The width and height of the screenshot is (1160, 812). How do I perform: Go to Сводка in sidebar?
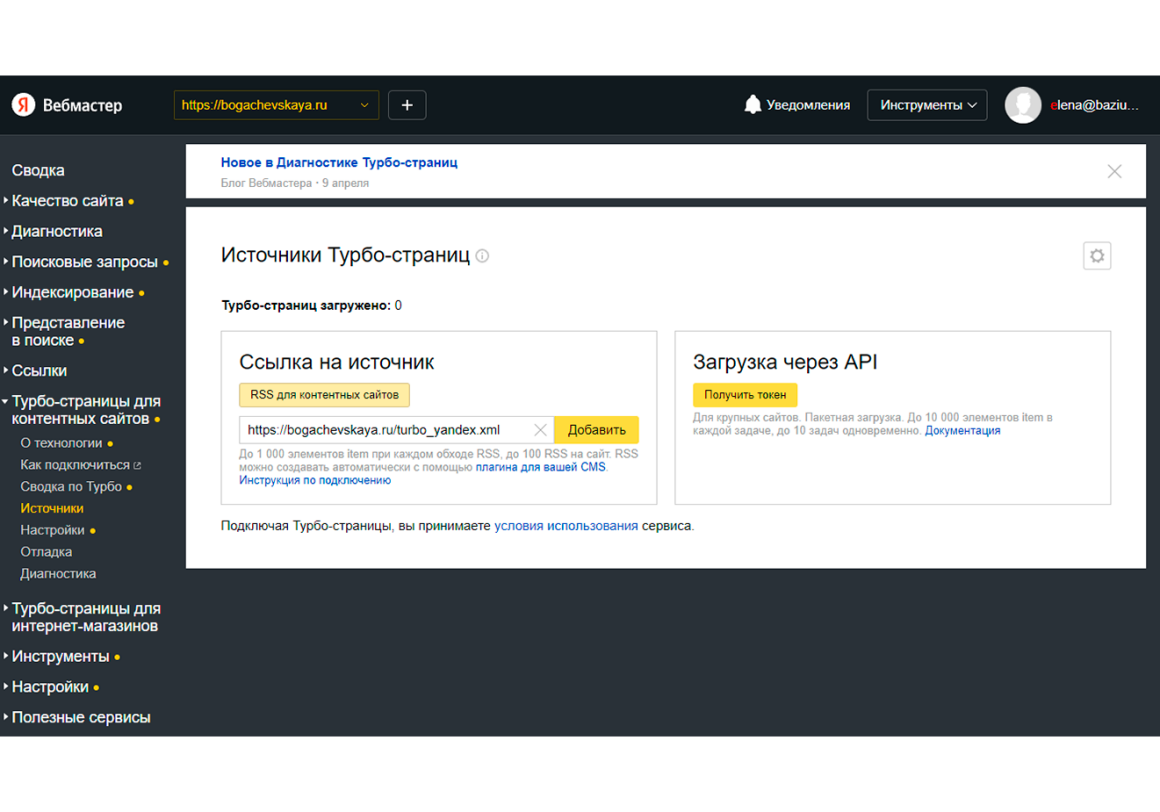(38, 170)
